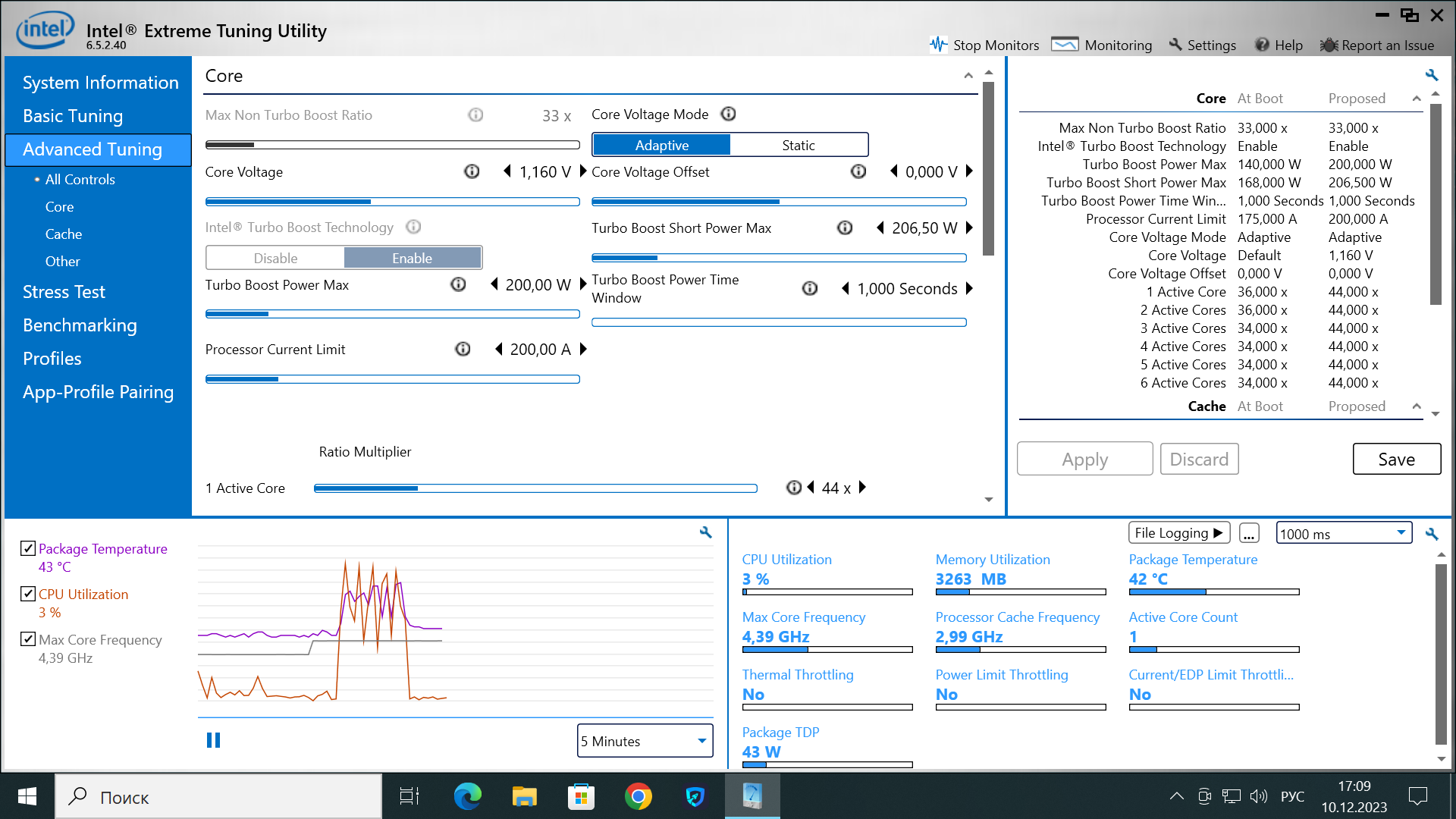Click Turbo Boost Short Power Max info icon
Image resolution: width=1456 pixels, height=819 pixels.
(x=844, y=227)
